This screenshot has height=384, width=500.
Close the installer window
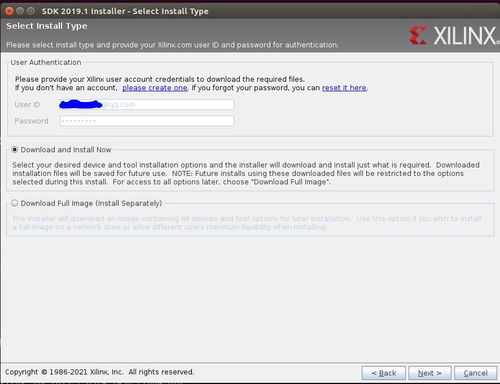tap(9, 11)
